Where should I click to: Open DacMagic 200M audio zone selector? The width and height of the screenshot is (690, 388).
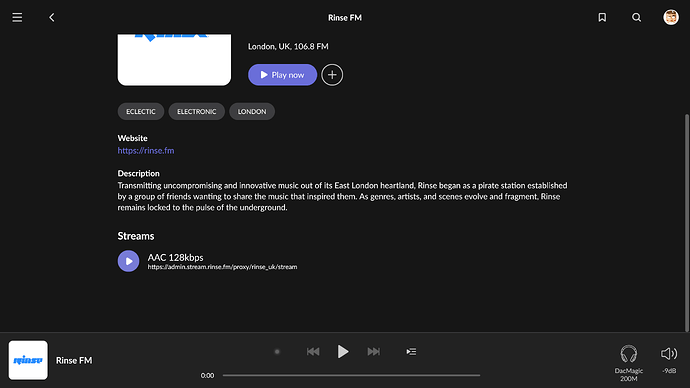(x=628, y=363)
